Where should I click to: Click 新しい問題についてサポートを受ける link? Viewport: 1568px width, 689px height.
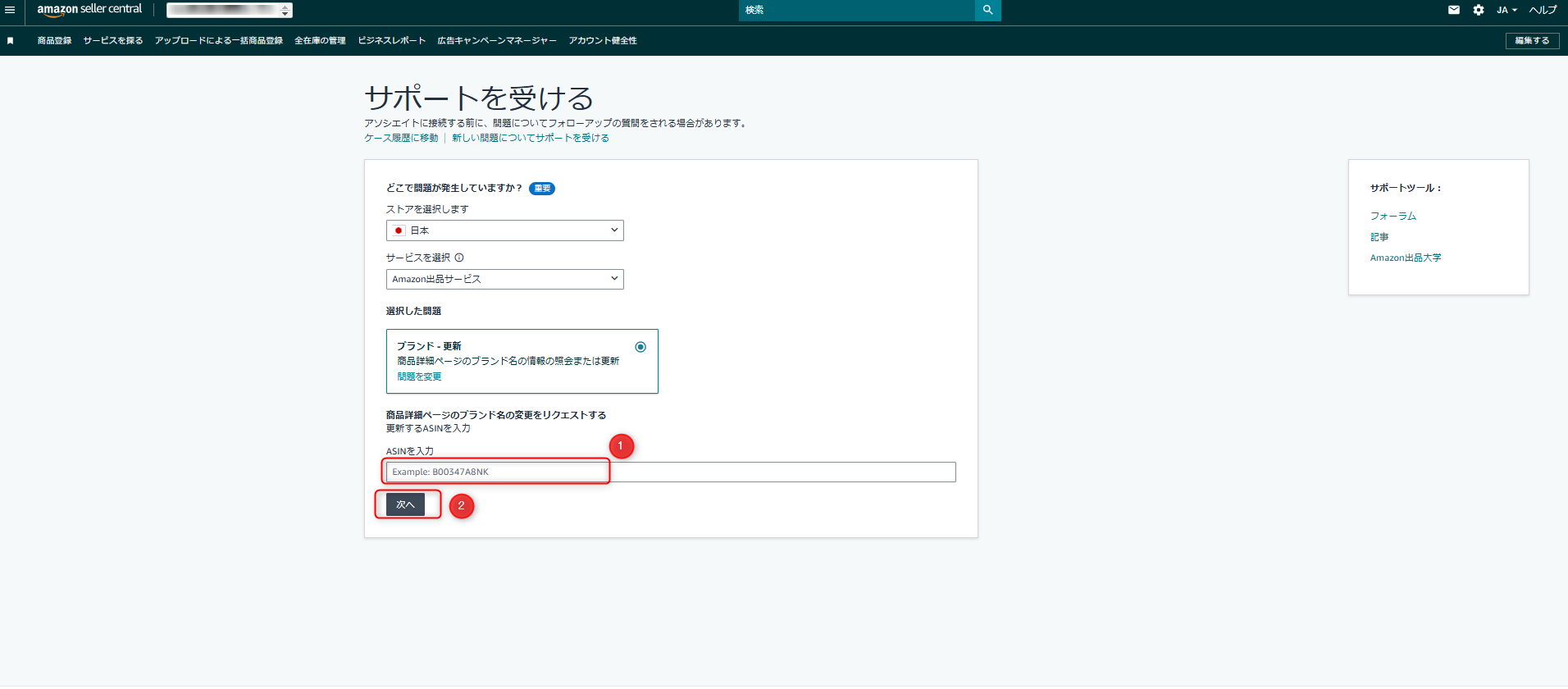click(x=531, y=138)
